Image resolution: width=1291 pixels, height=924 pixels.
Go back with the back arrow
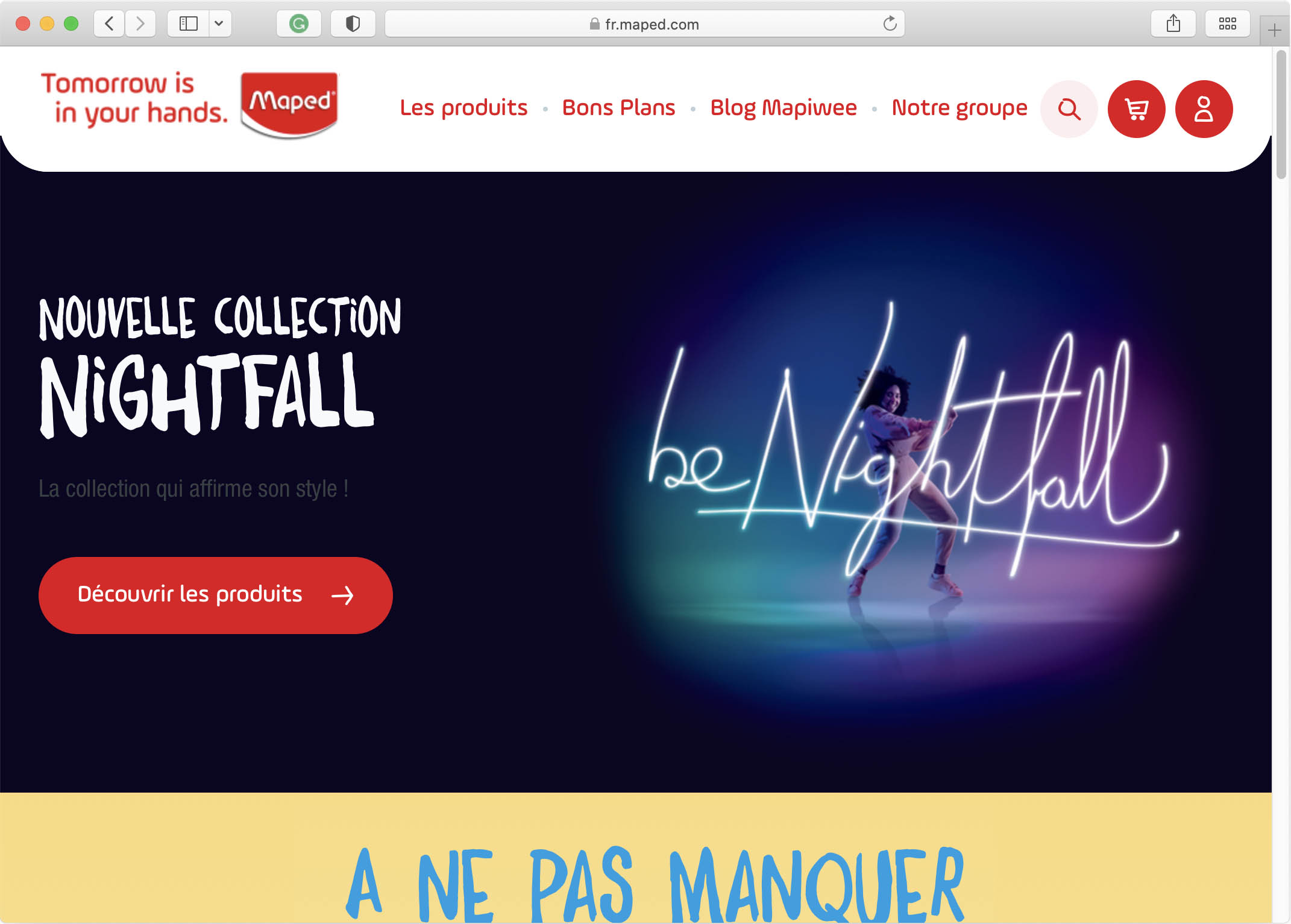pos(109,24)
